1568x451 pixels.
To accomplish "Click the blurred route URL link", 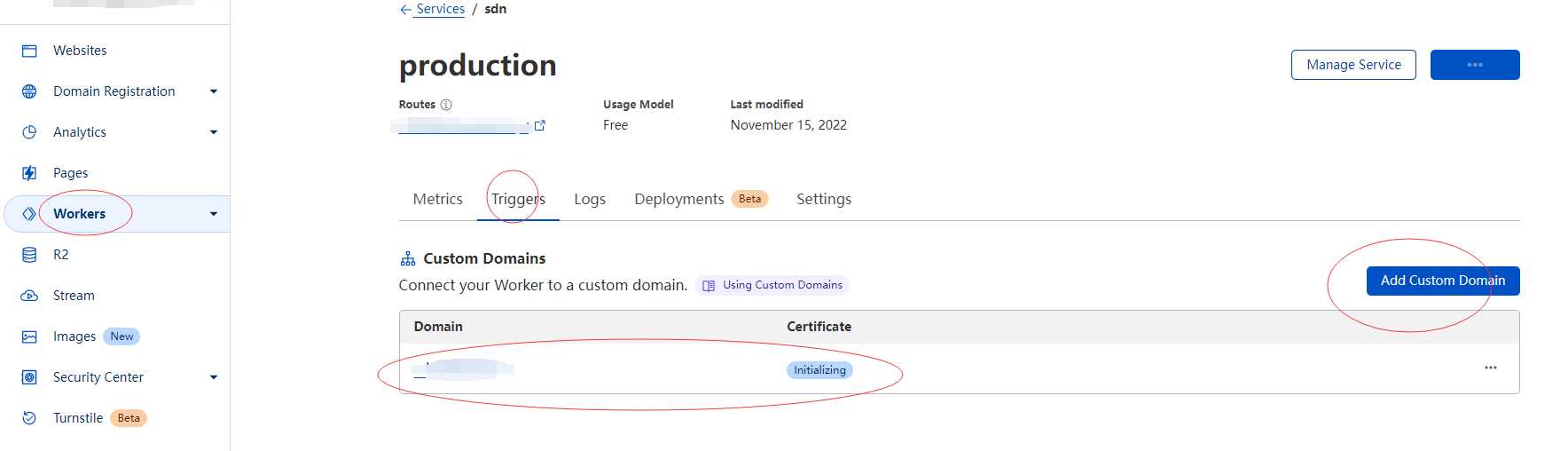I will point(464,125).
